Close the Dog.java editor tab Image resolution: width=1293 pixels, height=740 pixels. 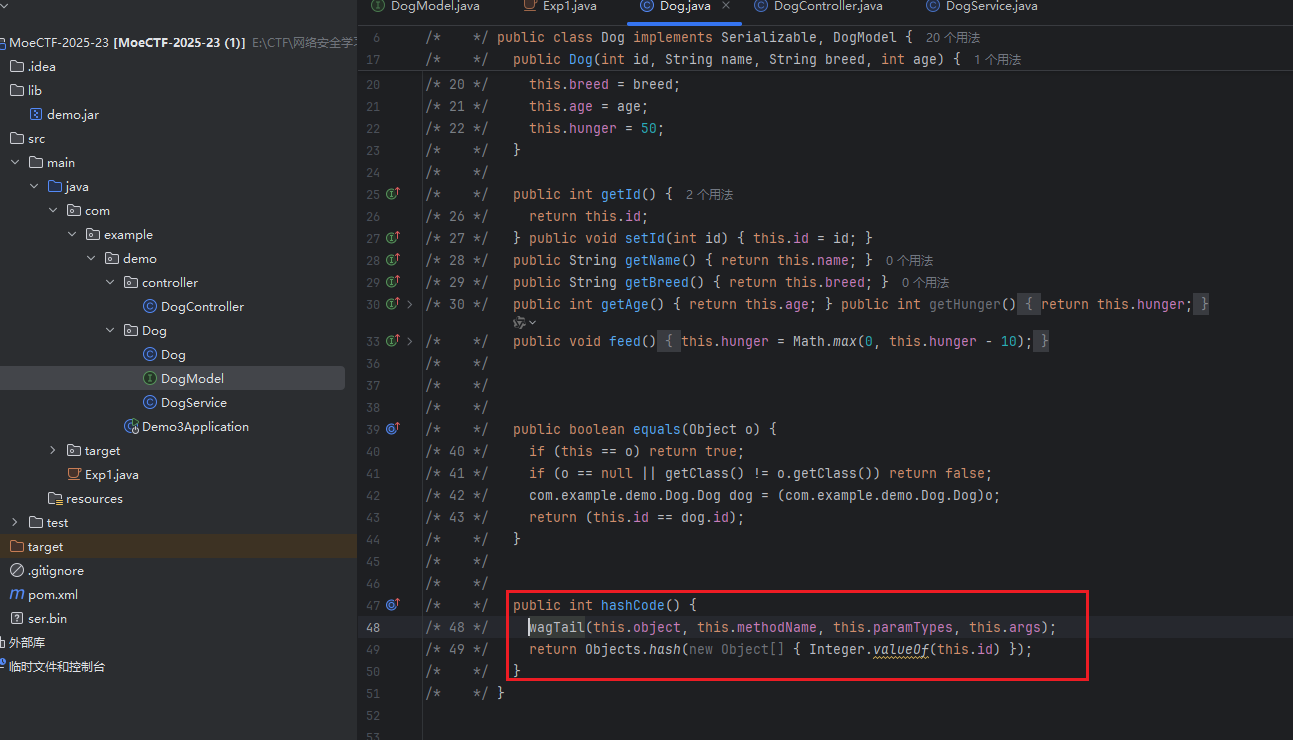pos(726,6)
